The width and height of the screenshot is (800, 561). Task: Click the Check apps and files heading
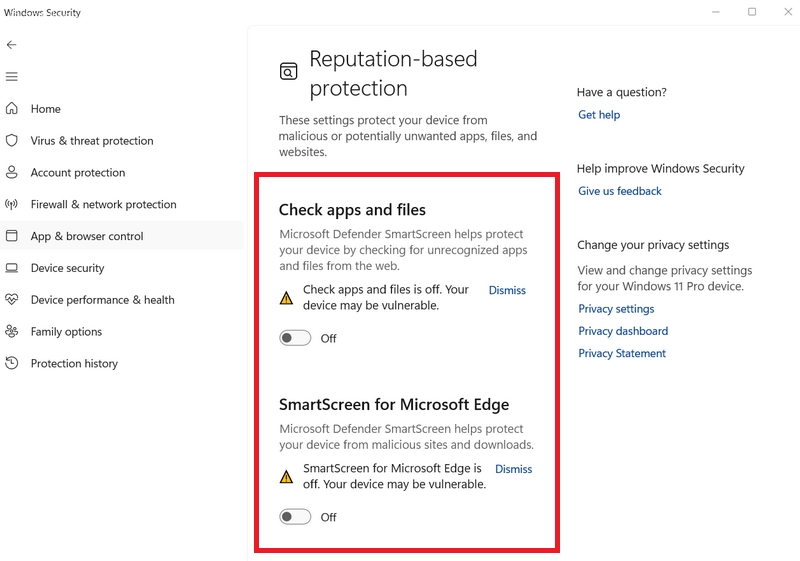[x=352, y=210]
